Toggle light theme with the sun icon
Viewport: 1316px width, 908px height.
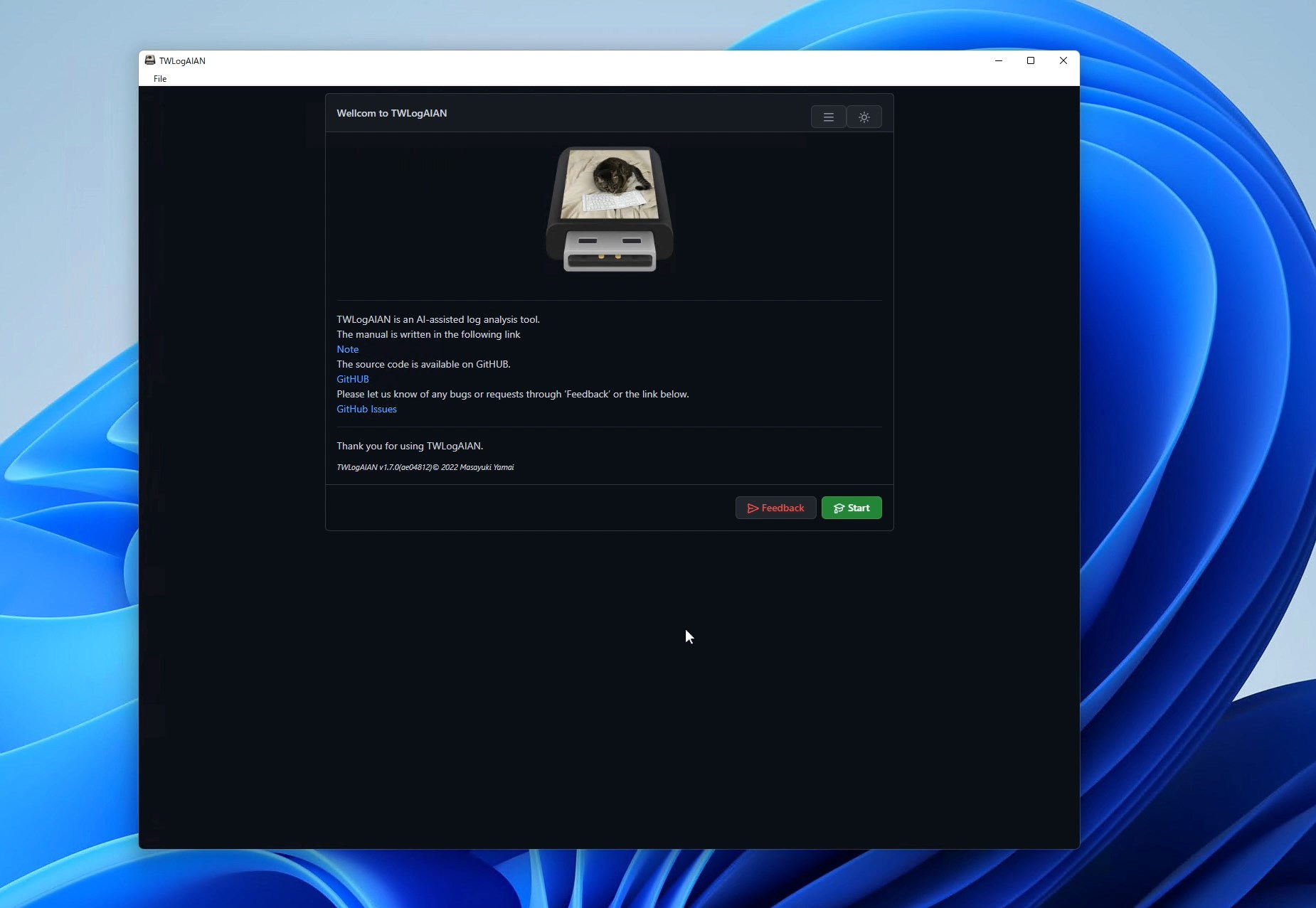[864, 117]
